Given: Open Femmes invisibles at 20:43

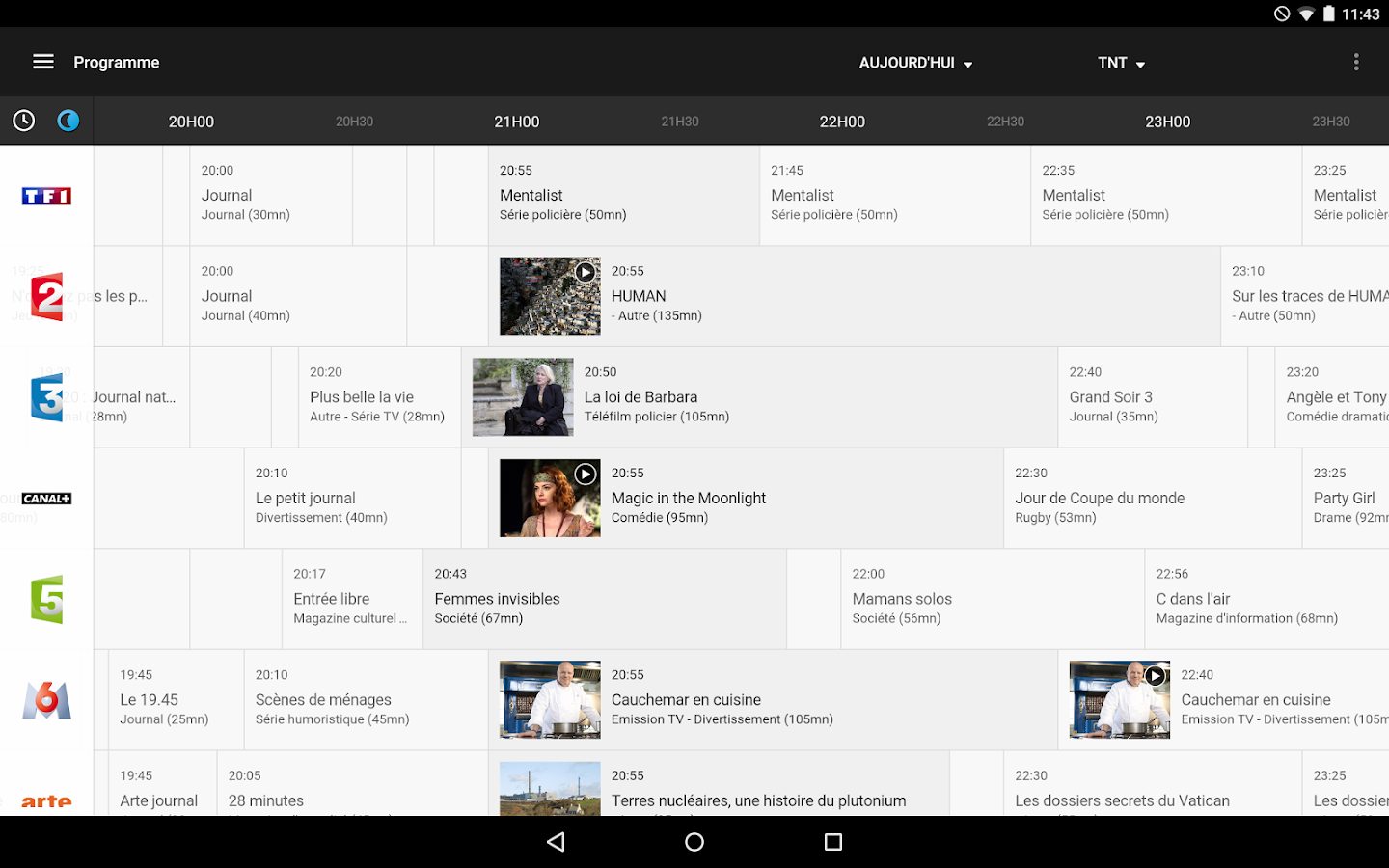Looking at the screenshot, I should [x=605, y=599].
